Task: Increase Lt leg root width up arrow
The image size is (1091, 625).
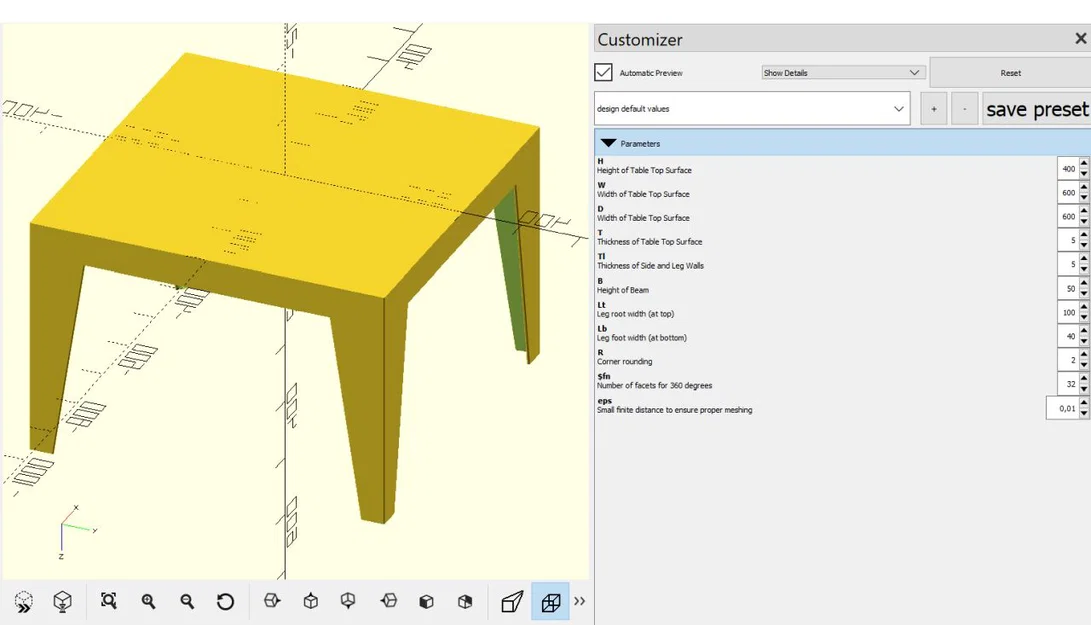Action: pos(1083,308)
